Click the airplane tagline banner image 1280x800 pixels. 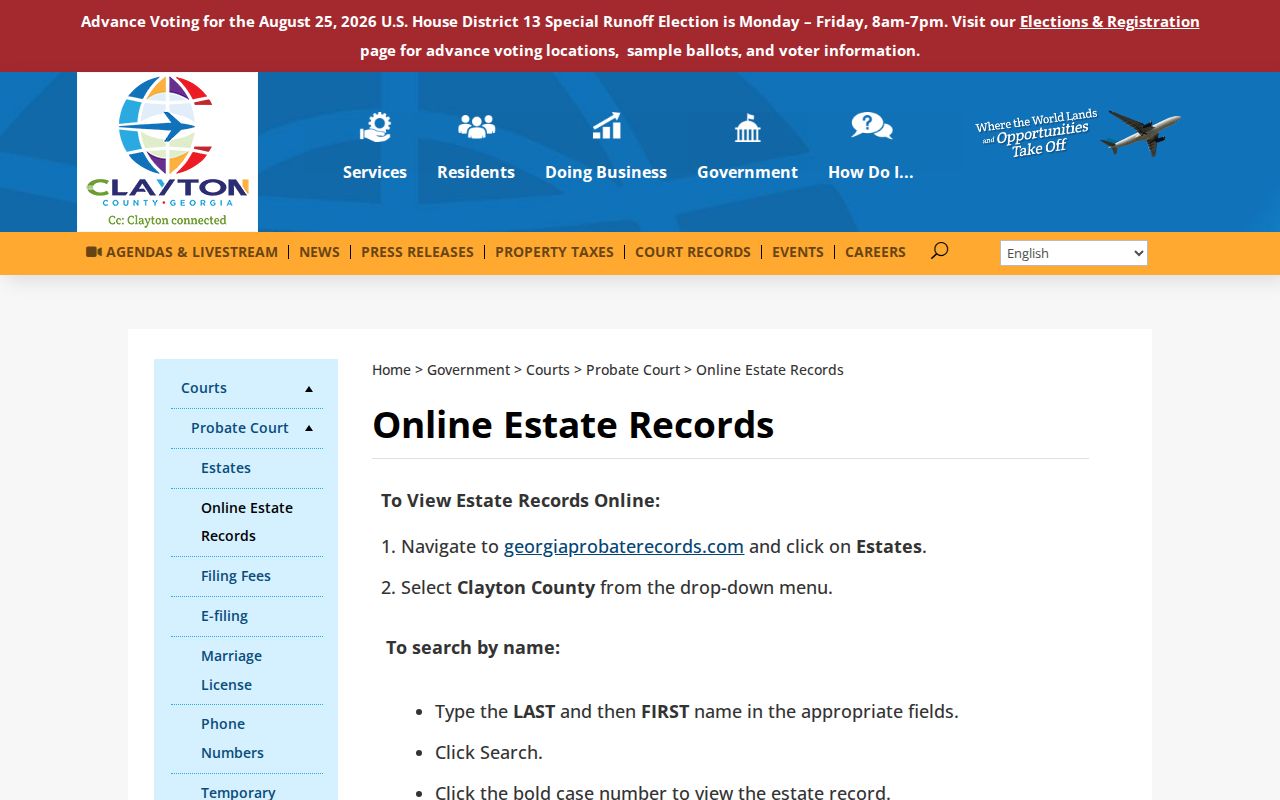pos(1078,133)
